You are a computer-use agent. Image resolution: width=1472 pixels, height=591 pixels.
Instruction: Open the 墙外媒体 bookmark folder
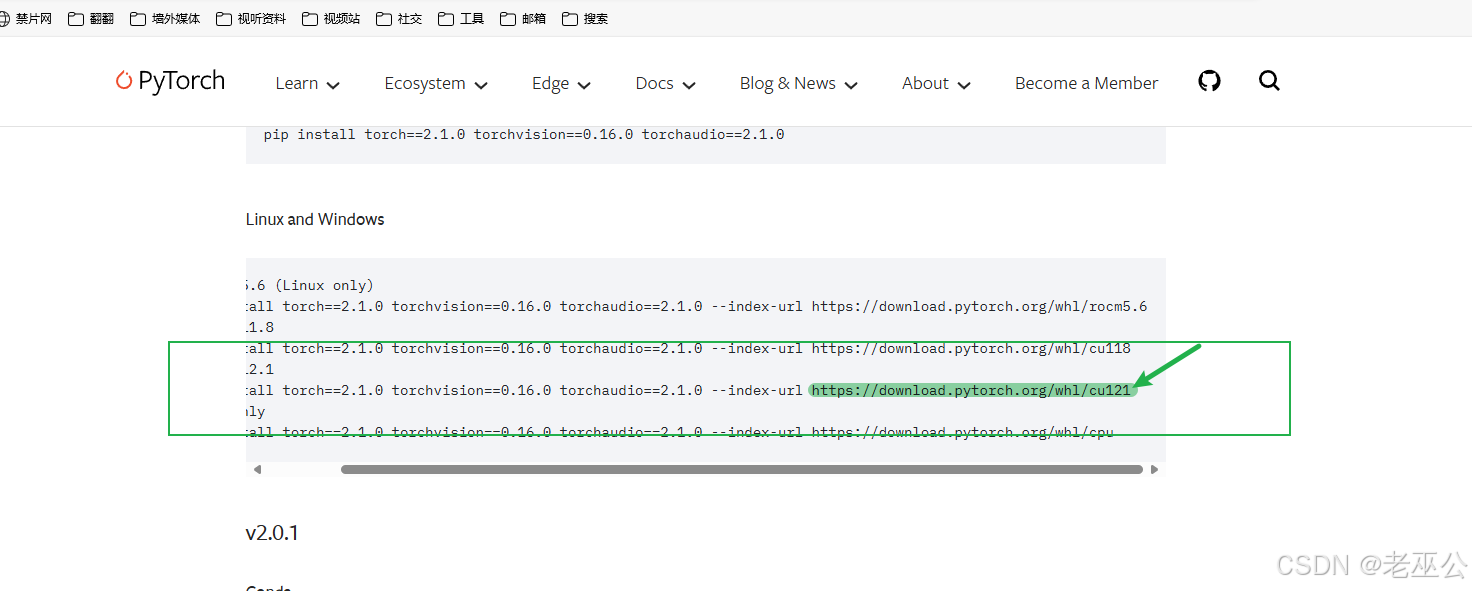pos(165,18)
